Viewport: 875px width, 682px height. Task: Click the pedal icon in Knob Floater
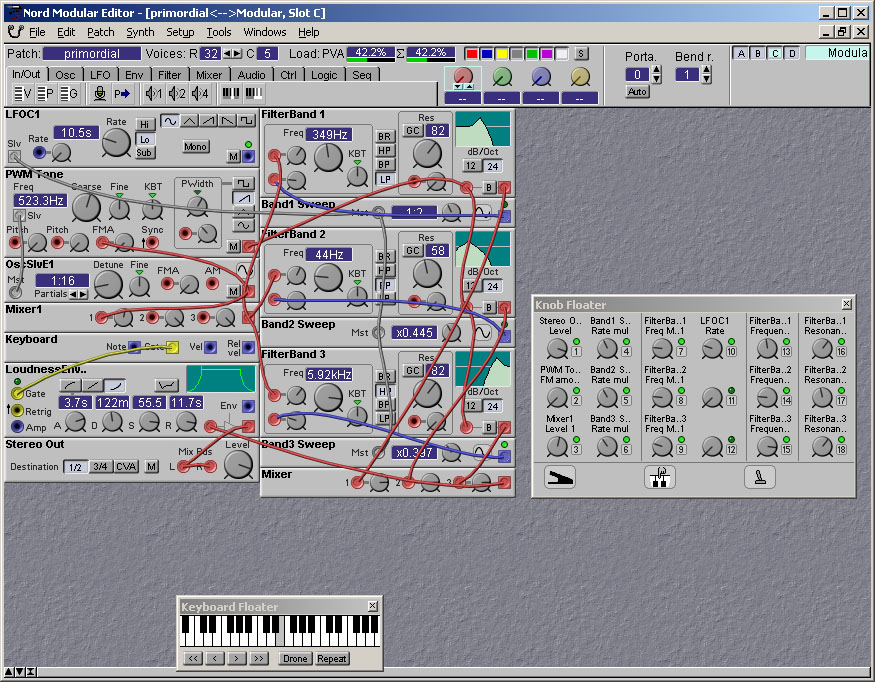click(560, 477)
